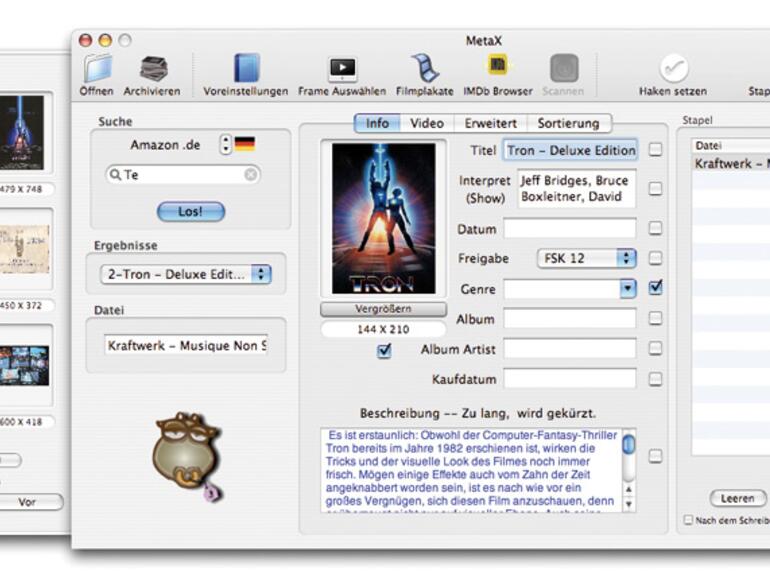Click the Leeren button
The image size is (770, 578).
738,498
